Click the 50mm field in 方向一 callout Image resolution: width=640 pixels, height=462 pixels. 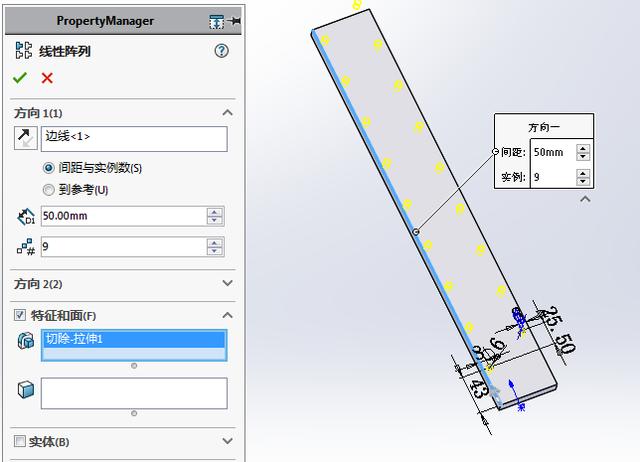[x=553, y=152]
